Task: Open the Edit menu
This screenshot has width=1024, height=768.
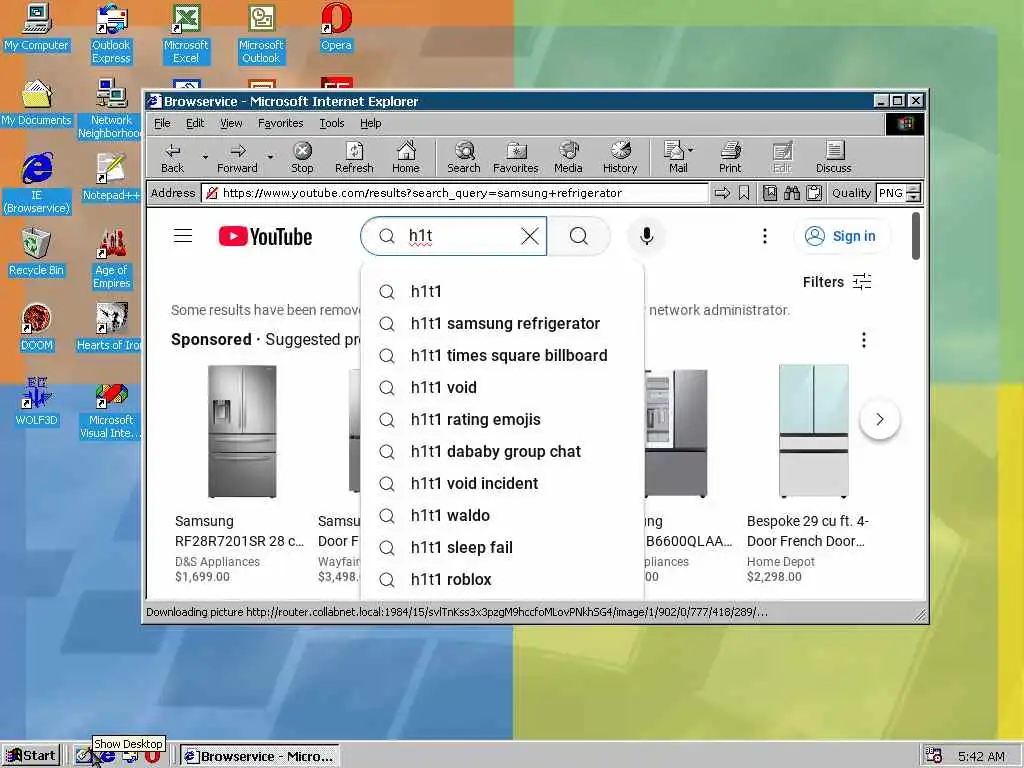Action: (195, 123)
